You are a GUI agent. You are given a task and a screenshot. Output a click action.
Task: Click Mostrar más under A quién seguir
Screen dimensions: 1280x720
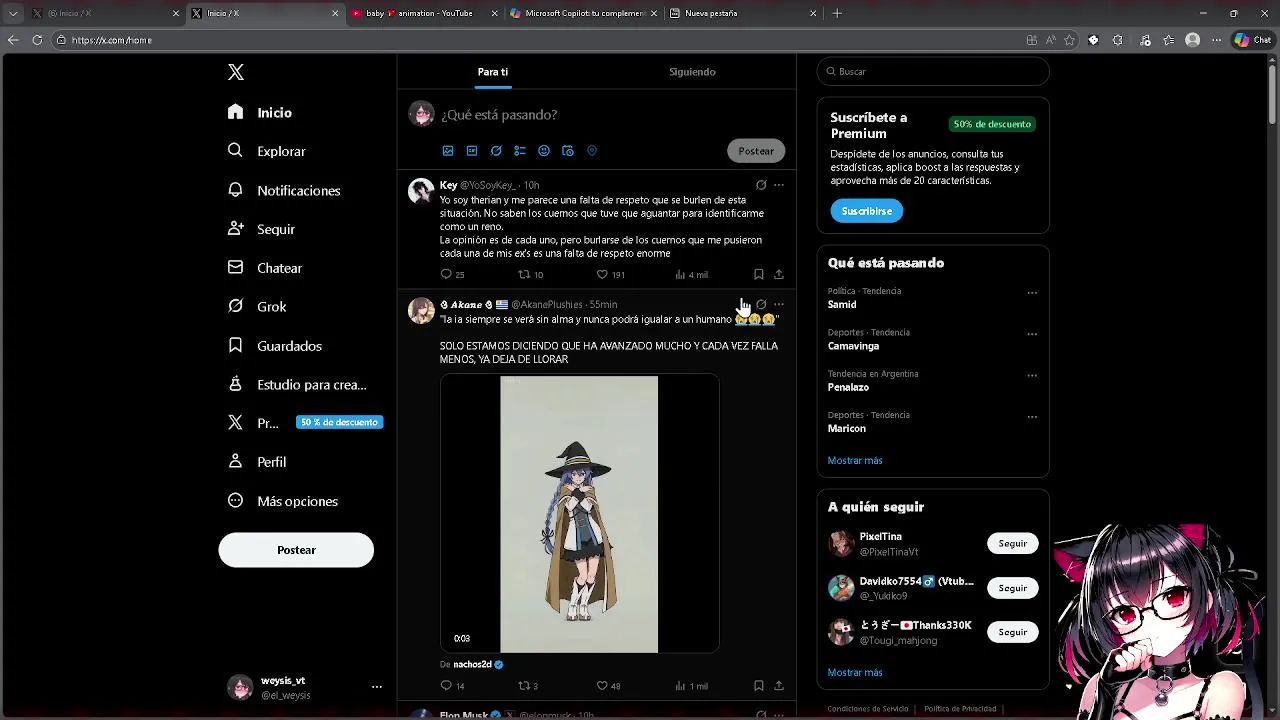tap(855, 673)
